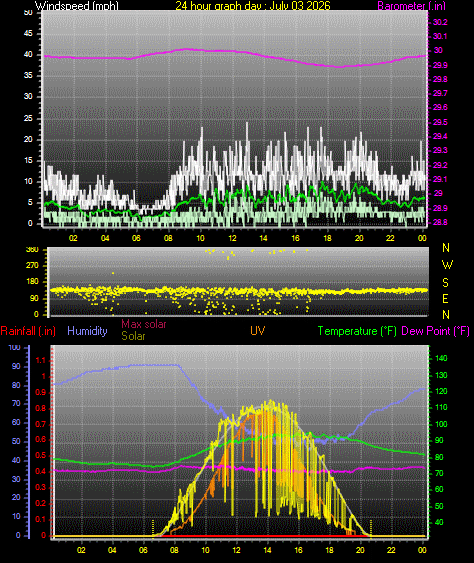Select the Humidity legend label
The width and height of the screenshot is (474, 563).
[x=87, y=331]
